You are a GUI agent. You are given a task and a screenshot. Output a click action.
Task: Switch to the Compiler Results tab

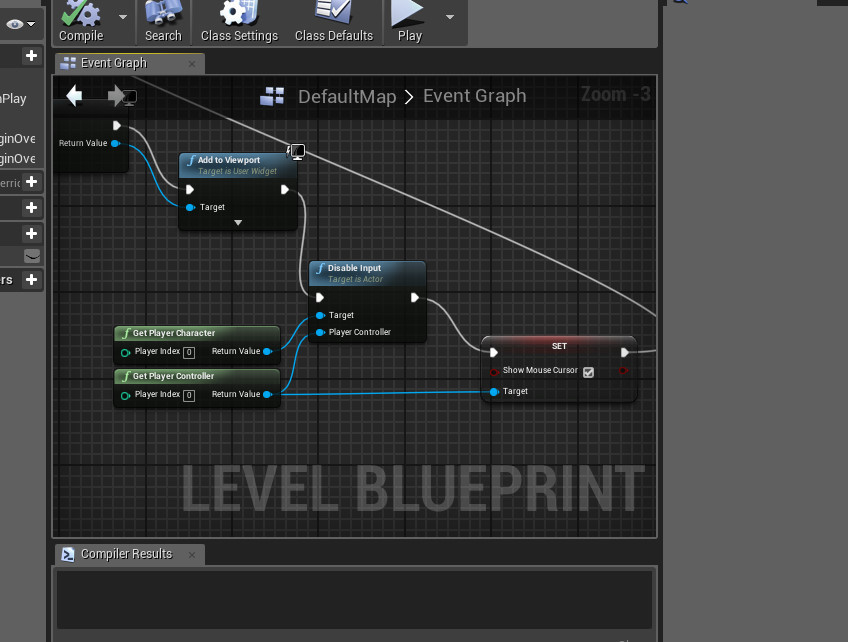click(x=129, y=554)
